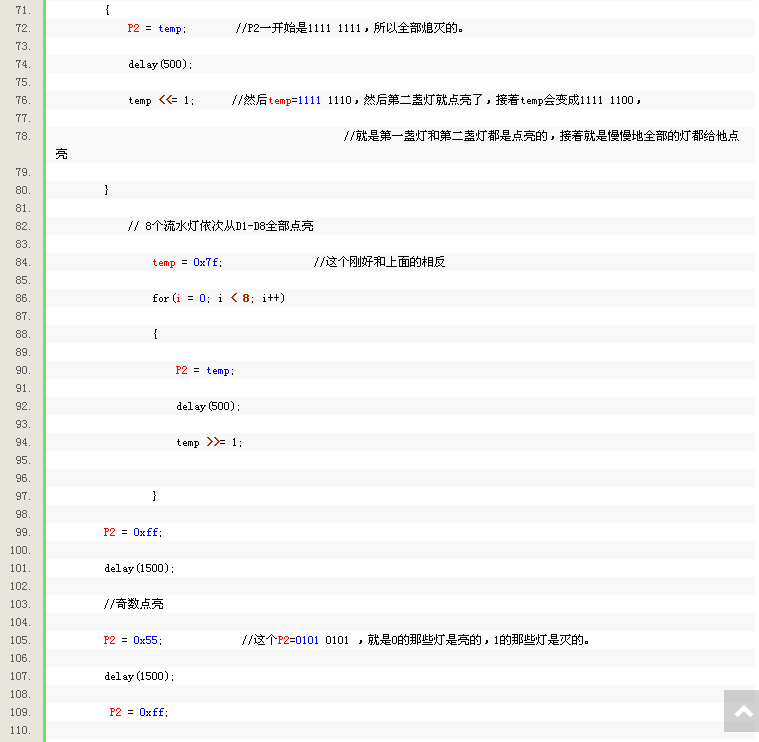
Task: Click 'temp >>= 1;' on line 94
Action: [x=209, y=442]
